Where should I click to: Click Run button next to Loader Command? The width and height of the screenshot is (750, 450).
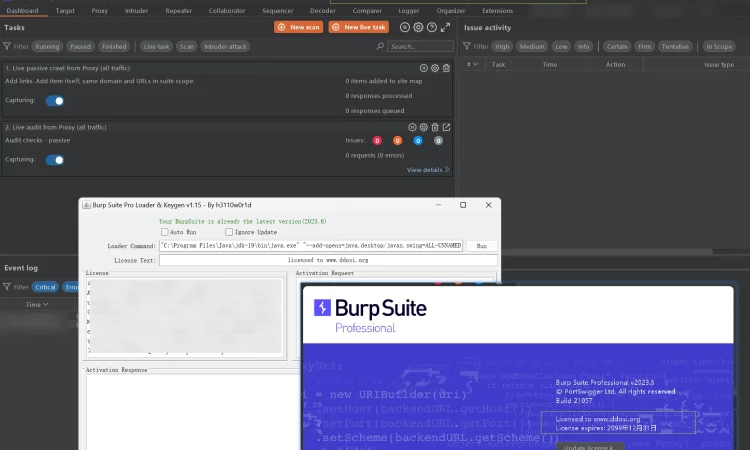(482, 246)
